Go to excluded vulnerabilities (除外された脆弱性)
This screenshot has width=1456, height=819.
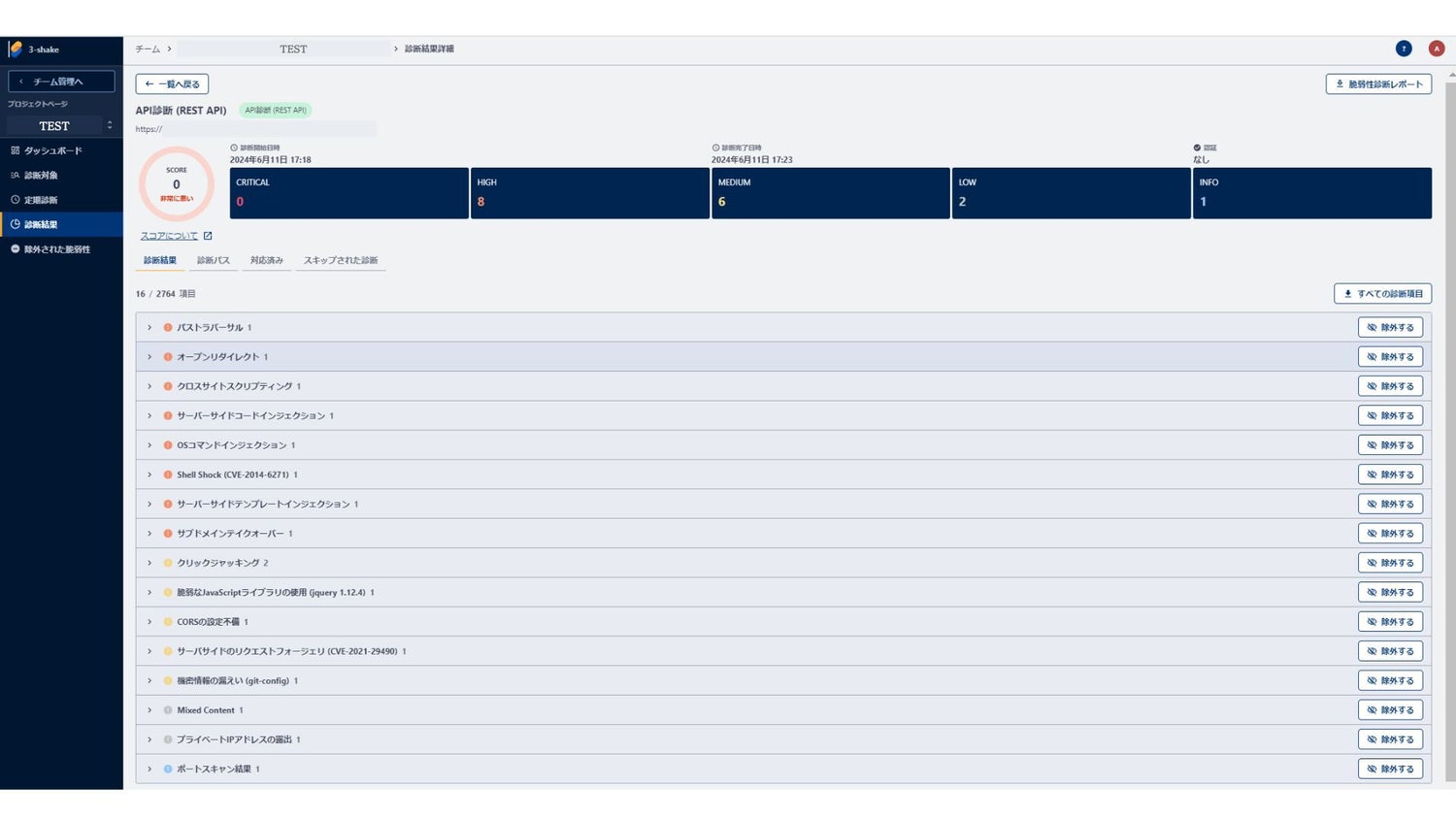point(56,249)
